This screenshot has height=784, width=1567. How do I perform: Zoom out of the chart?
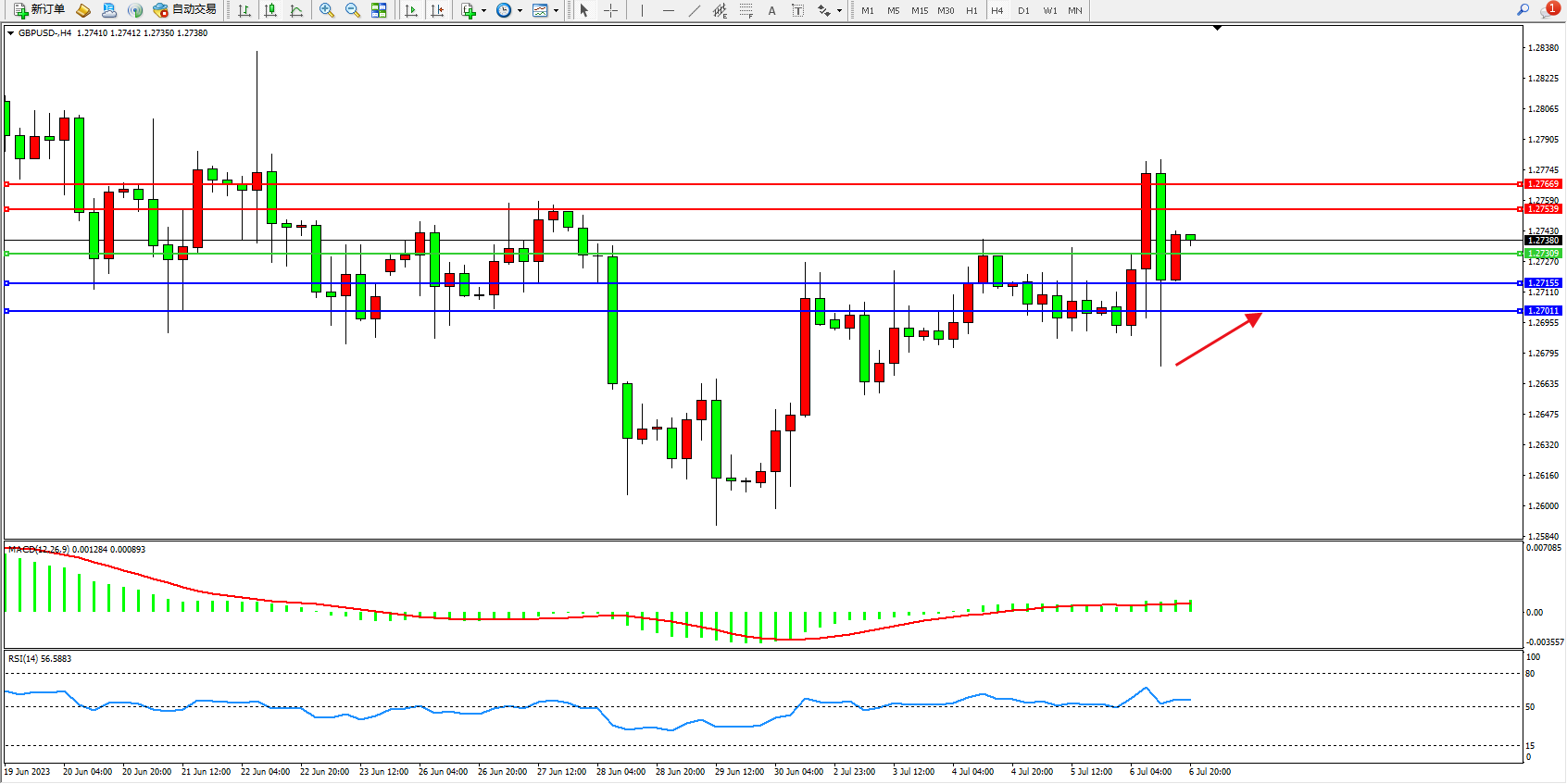353,10
